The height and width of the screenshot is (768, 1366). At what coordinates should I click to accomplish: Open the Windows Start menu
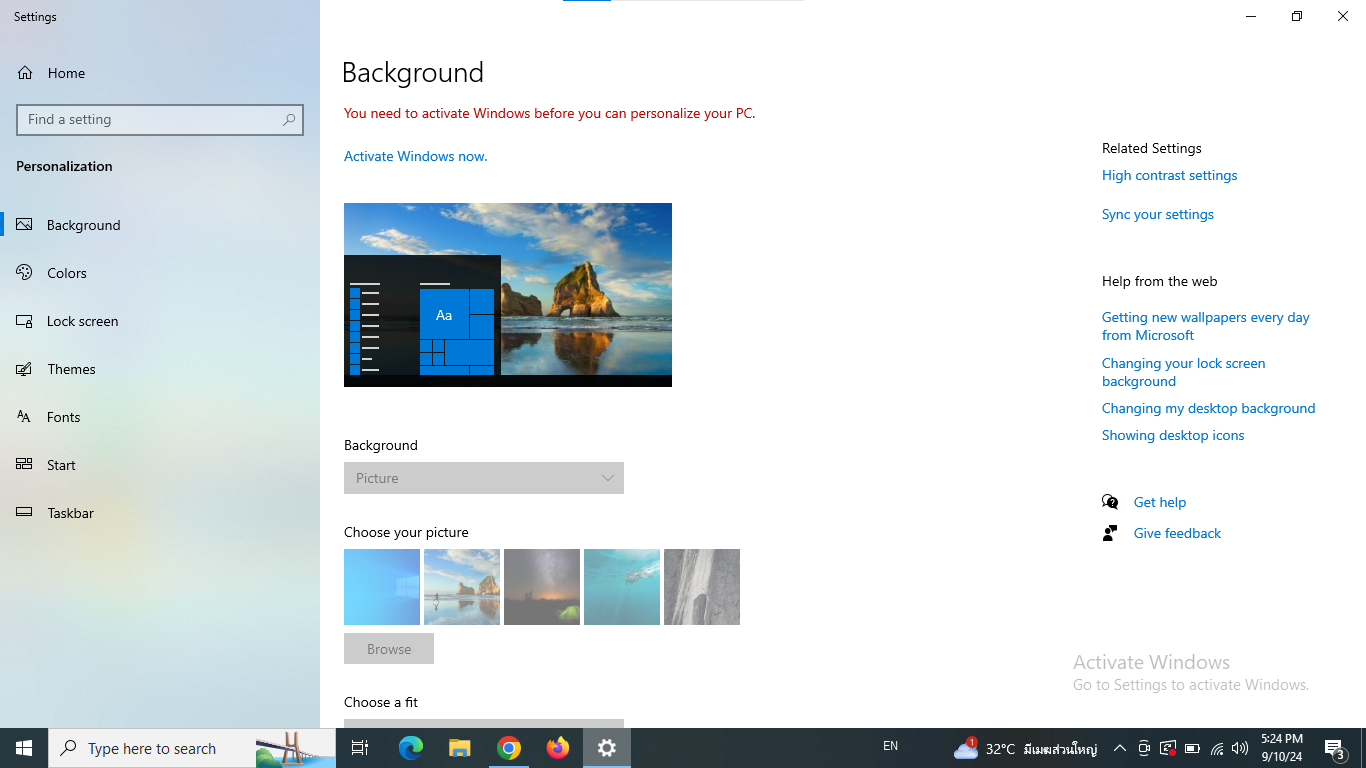(24, 748)
